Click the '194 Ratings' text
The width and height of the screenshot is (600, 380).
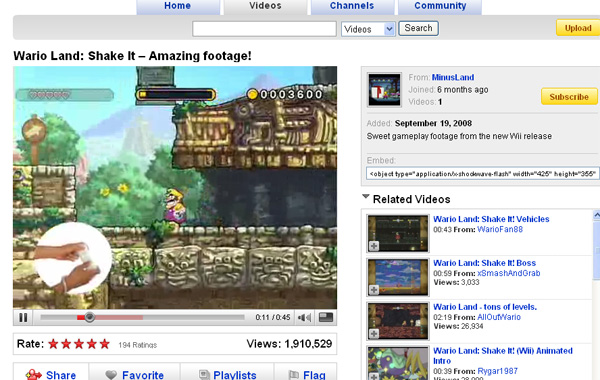coord(137,345)
